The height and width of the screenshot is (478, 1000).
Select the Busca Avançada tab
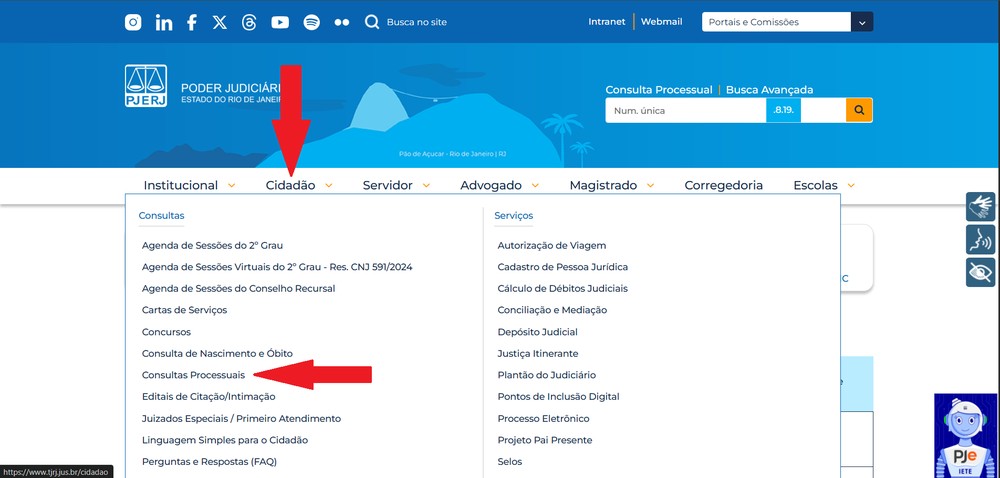(770, 90)
